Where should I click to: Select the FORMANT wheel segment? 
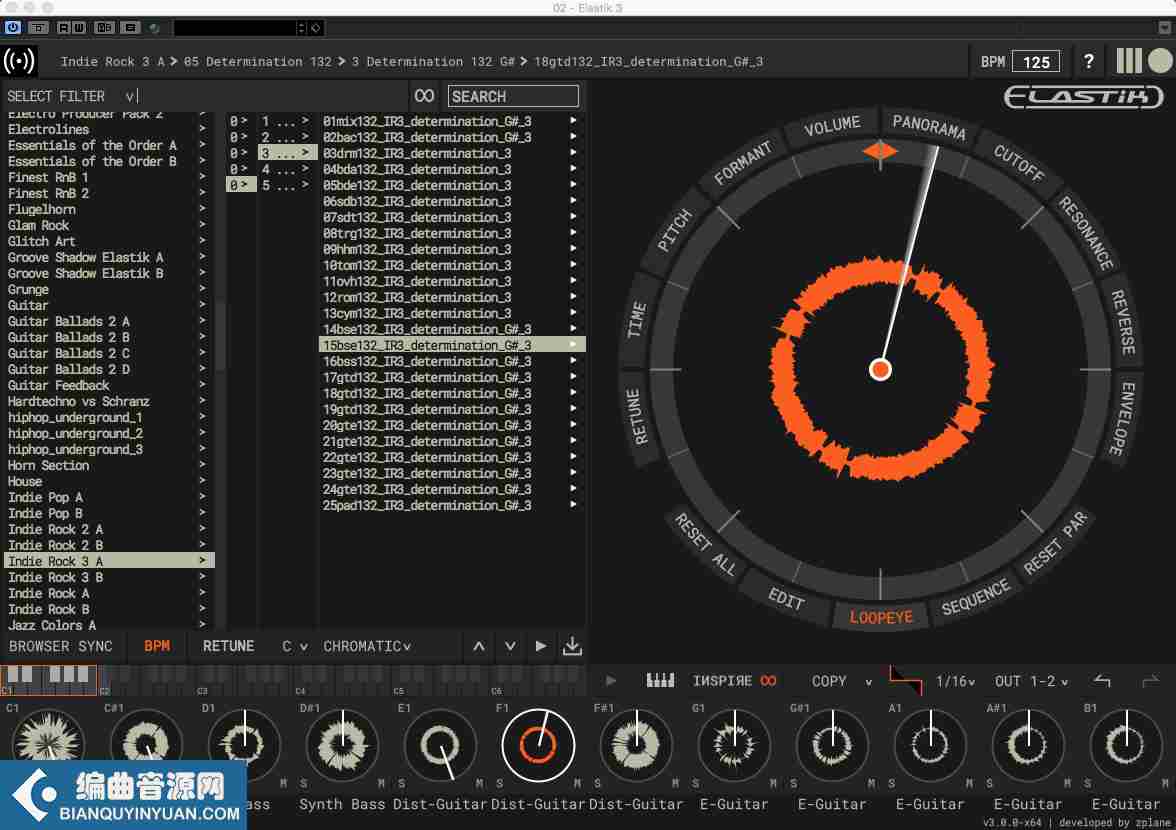[742, 163]
